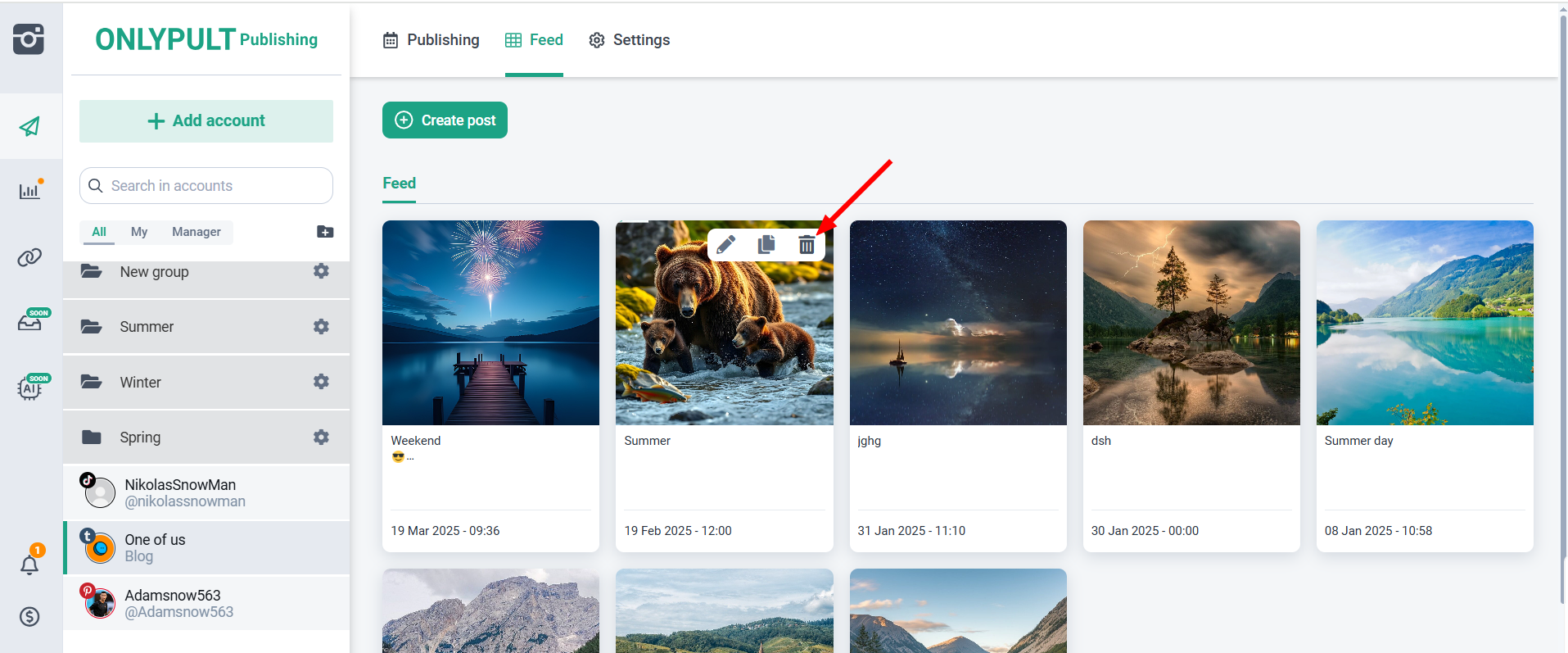Open the link icon in sidebar

coord(30,257)
